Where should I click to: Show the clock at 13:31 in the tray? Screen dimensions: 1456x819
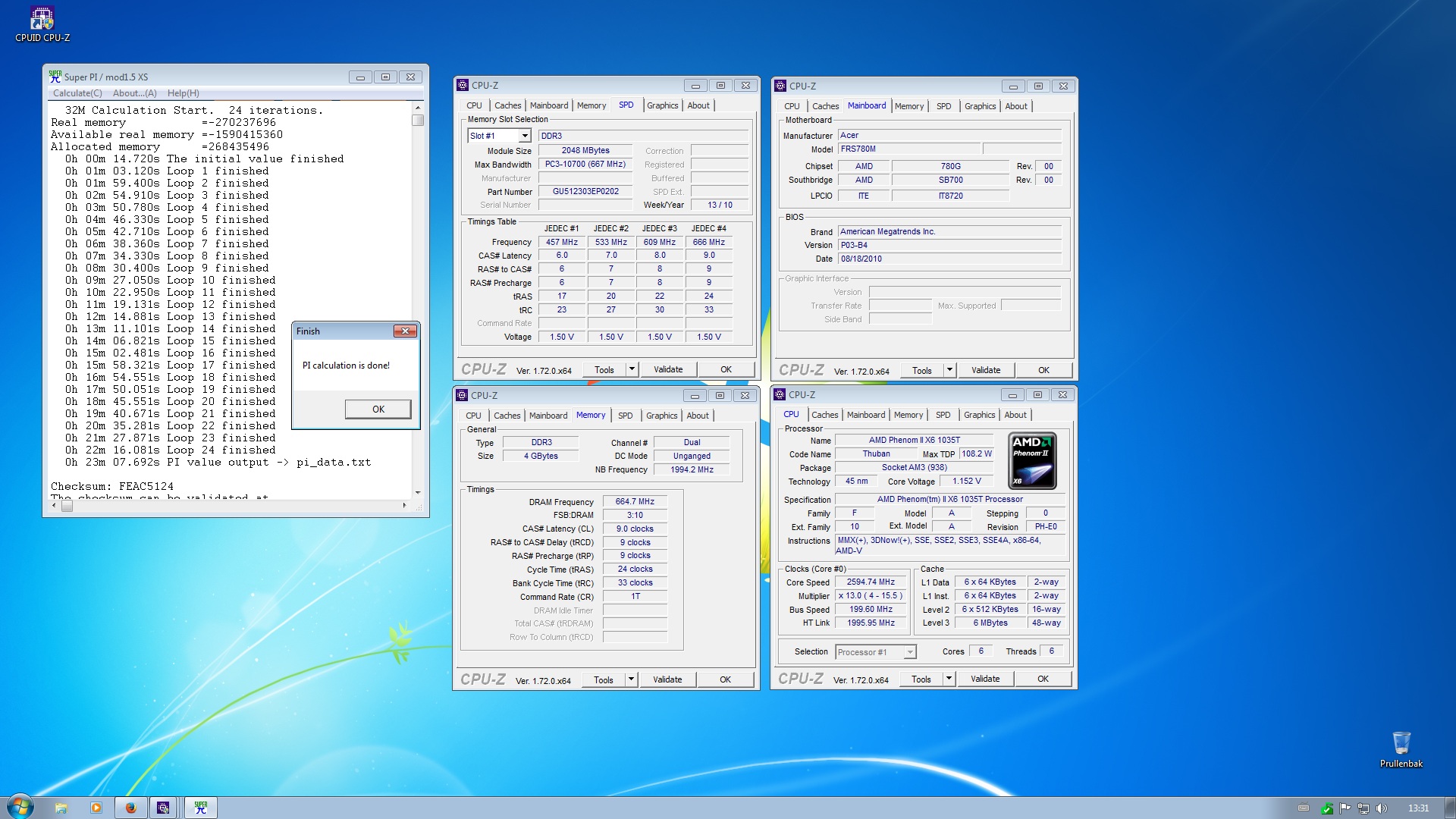pos(1418,808)
